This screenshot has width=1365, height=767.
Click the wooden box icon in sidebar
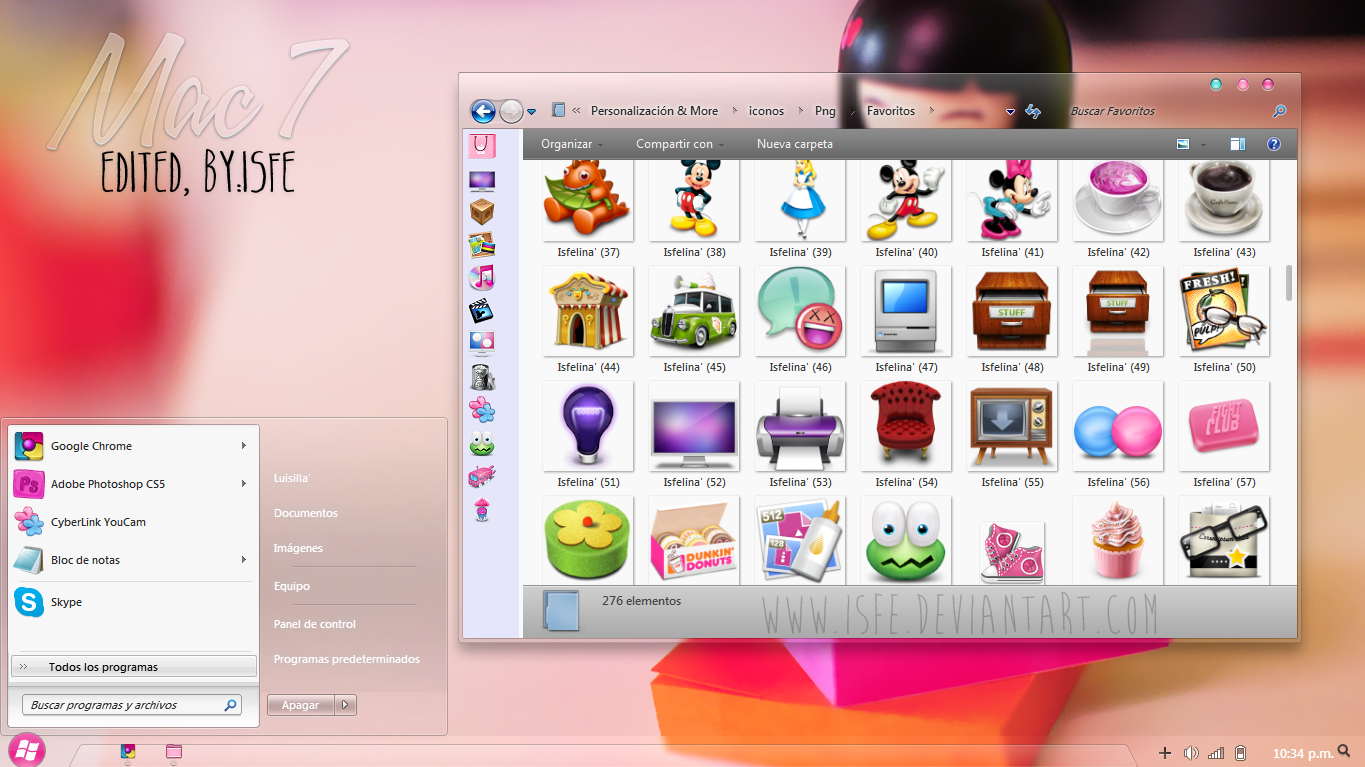(x=482, y=212)
